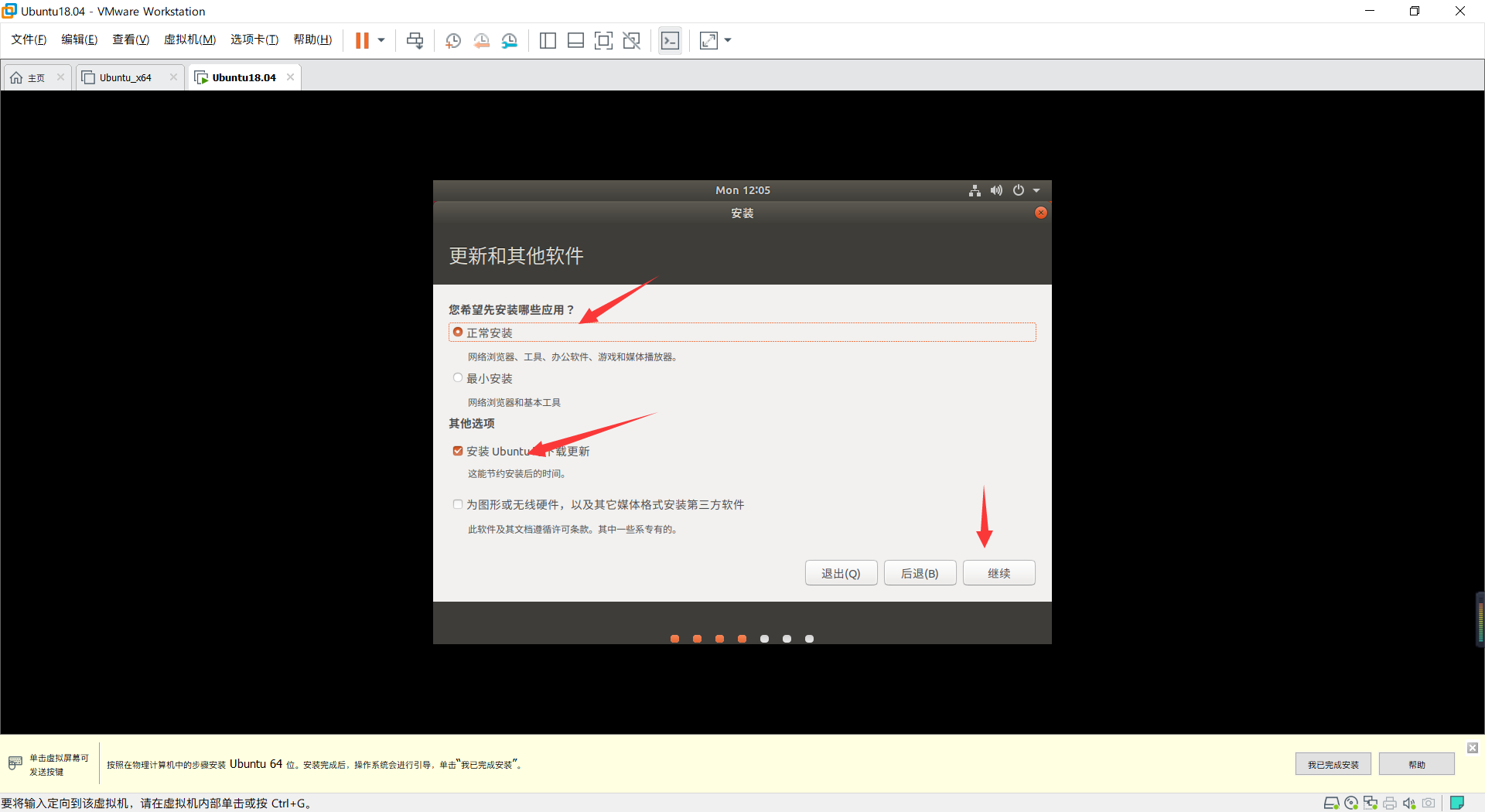
Task: Close the Ubuntu installer window
Action: click(x=1041, y=213)
